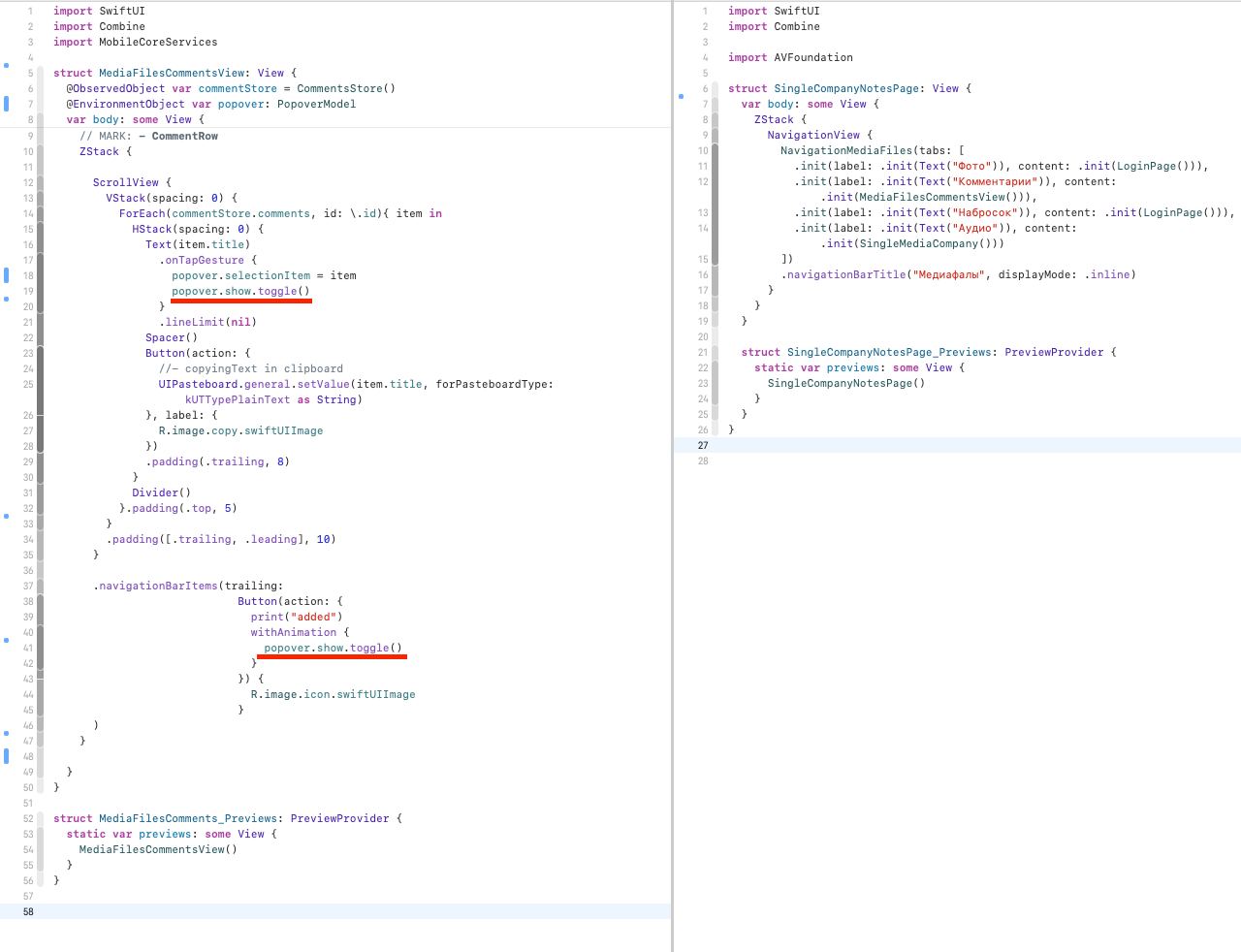Click gutter line number 41 in left editor
Screen dimensions: 1241x952
28,648
